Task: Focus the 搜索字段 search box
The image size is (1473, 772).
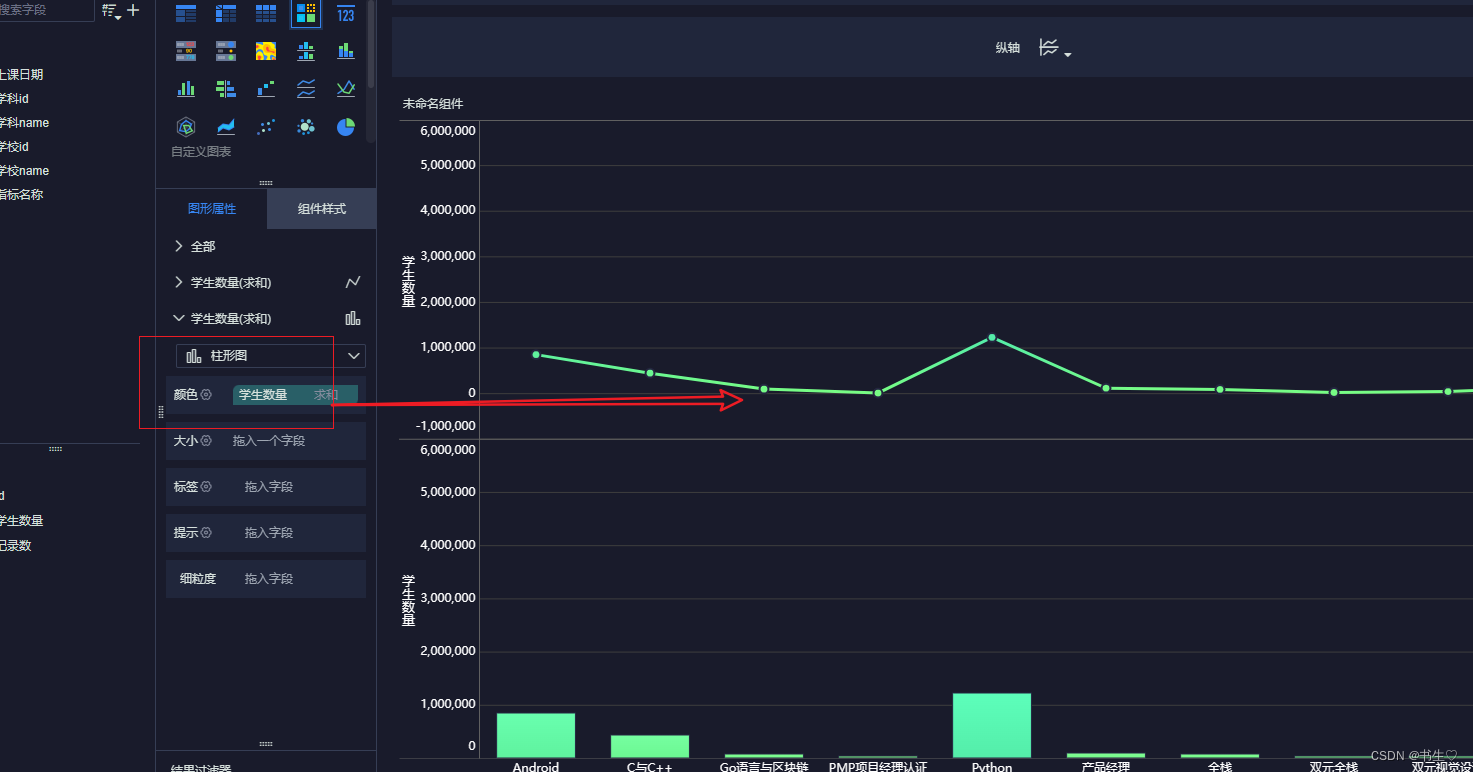Action: (x=45, y=10)
